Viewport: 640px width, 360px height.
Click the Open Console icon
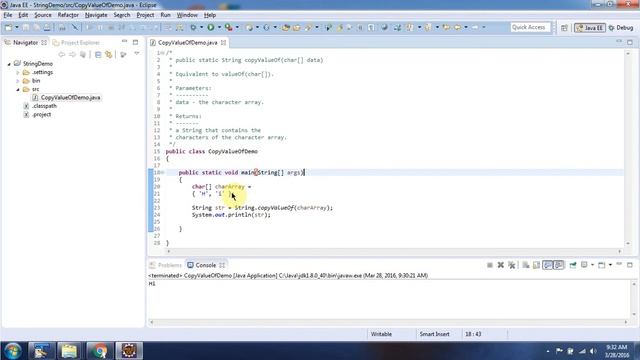[602, 265]
